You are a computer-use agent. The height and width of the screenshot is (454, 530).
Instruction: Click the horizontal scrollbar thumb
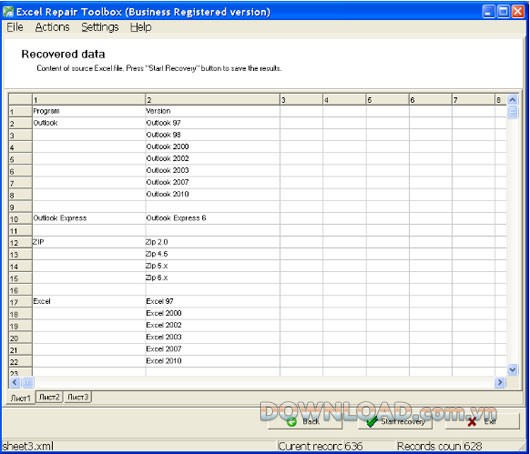tap(27, 382)
